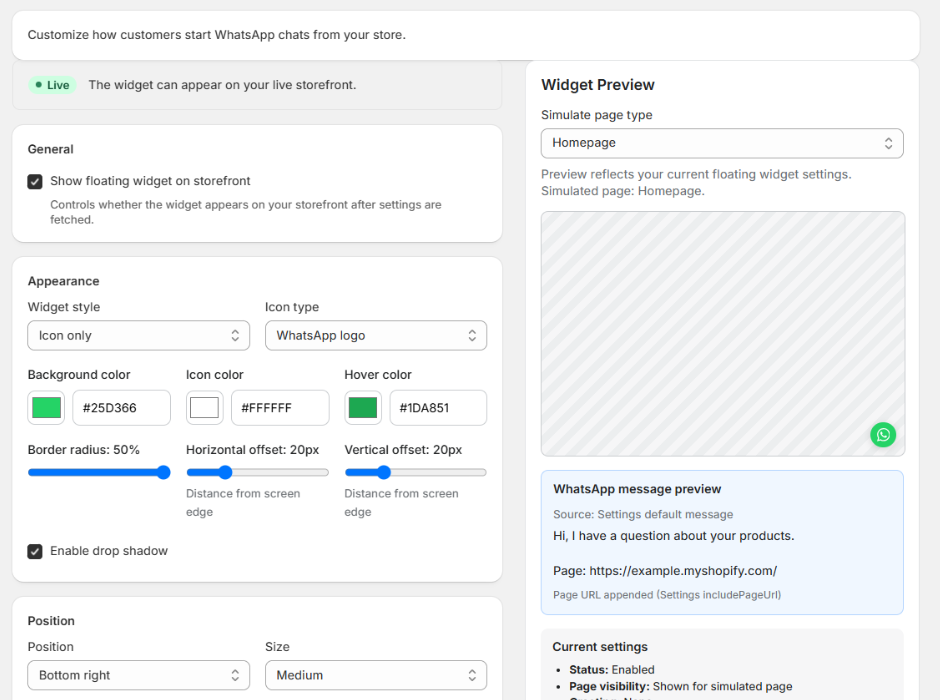Click the Hover color hex field #1DA851
This screenshot has height=700, width=940.
click(438, 408)
